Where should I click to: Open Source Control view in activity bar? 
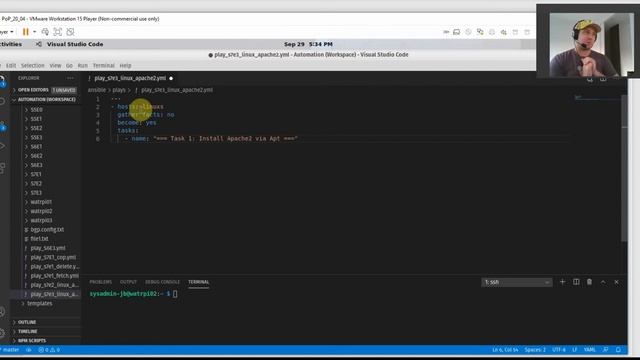coord(2,125)
